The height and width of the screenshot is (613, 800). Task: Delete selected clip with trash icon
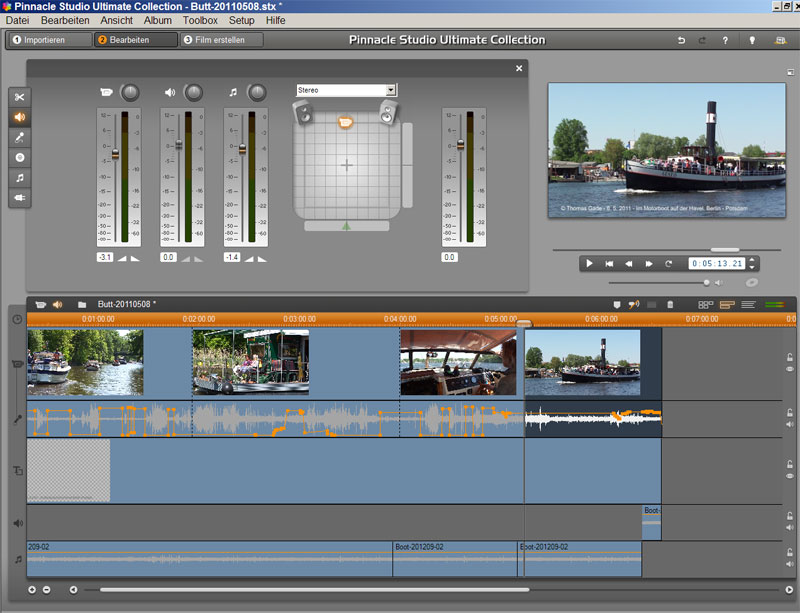click(670, 304)
